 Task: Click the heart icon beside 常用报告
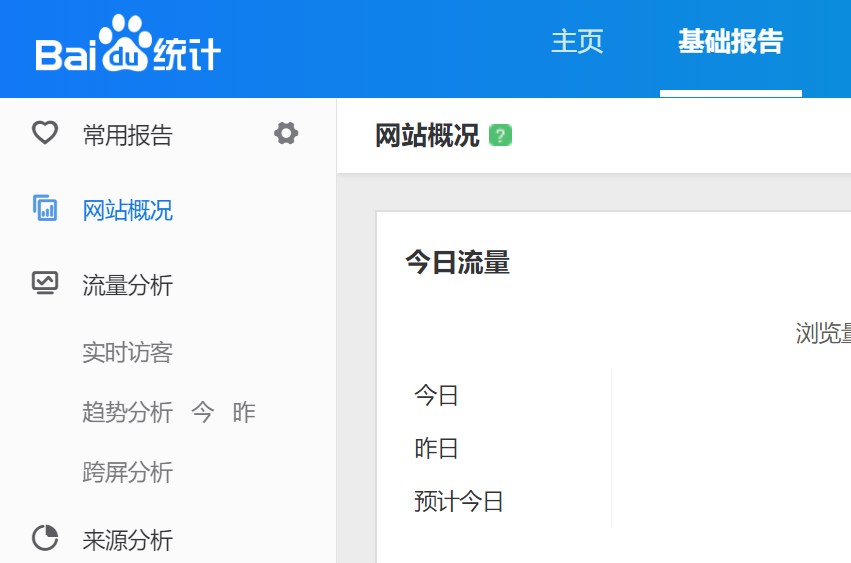tap(45, 133)
